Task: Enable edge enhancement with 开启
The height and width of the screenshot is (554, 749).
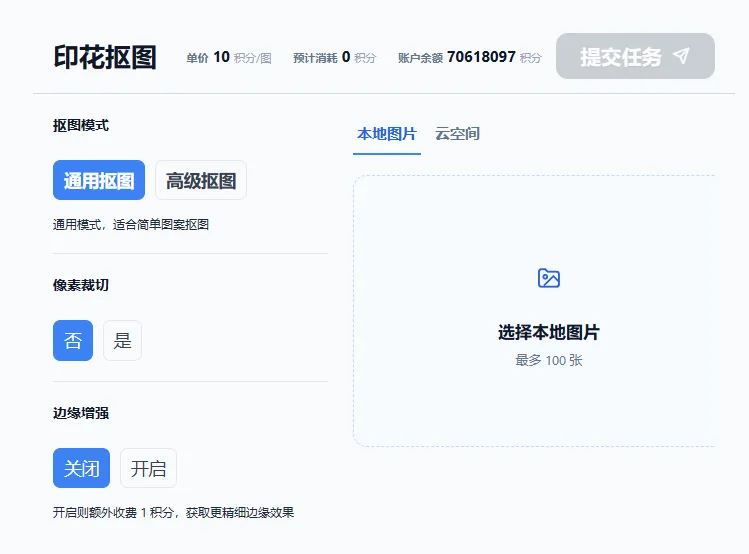Action: [148, 469]
